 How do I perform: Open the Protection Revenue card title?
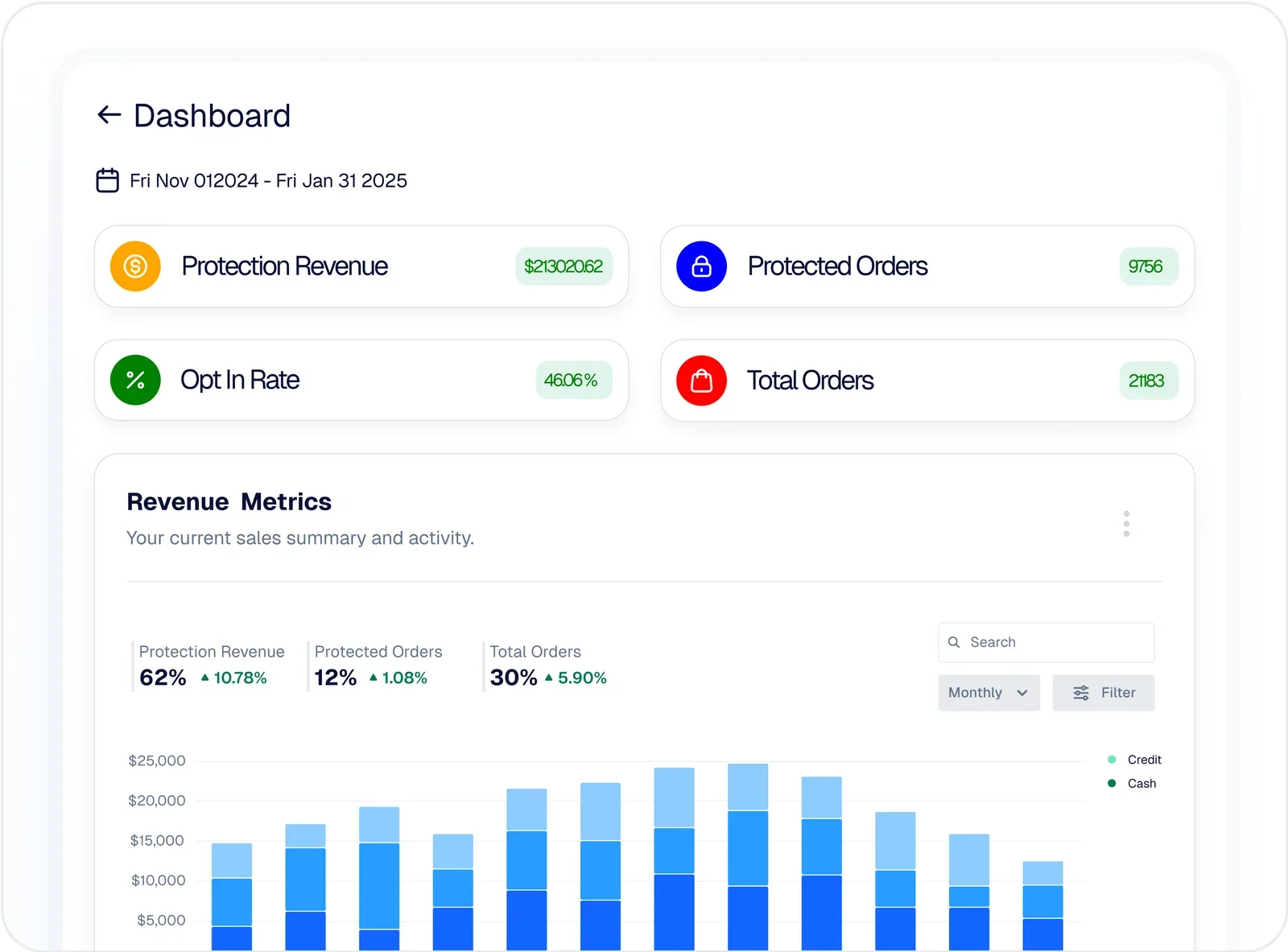[285, 266]
